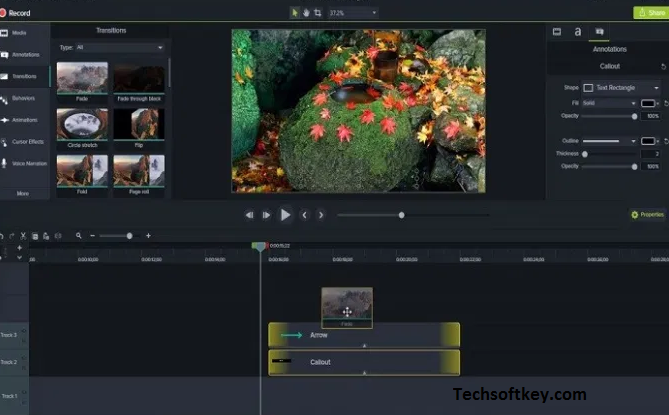Open the transition Type filter dropdown
The width and height of the screenshot is (669, 415).
click(x=120, y=47)
